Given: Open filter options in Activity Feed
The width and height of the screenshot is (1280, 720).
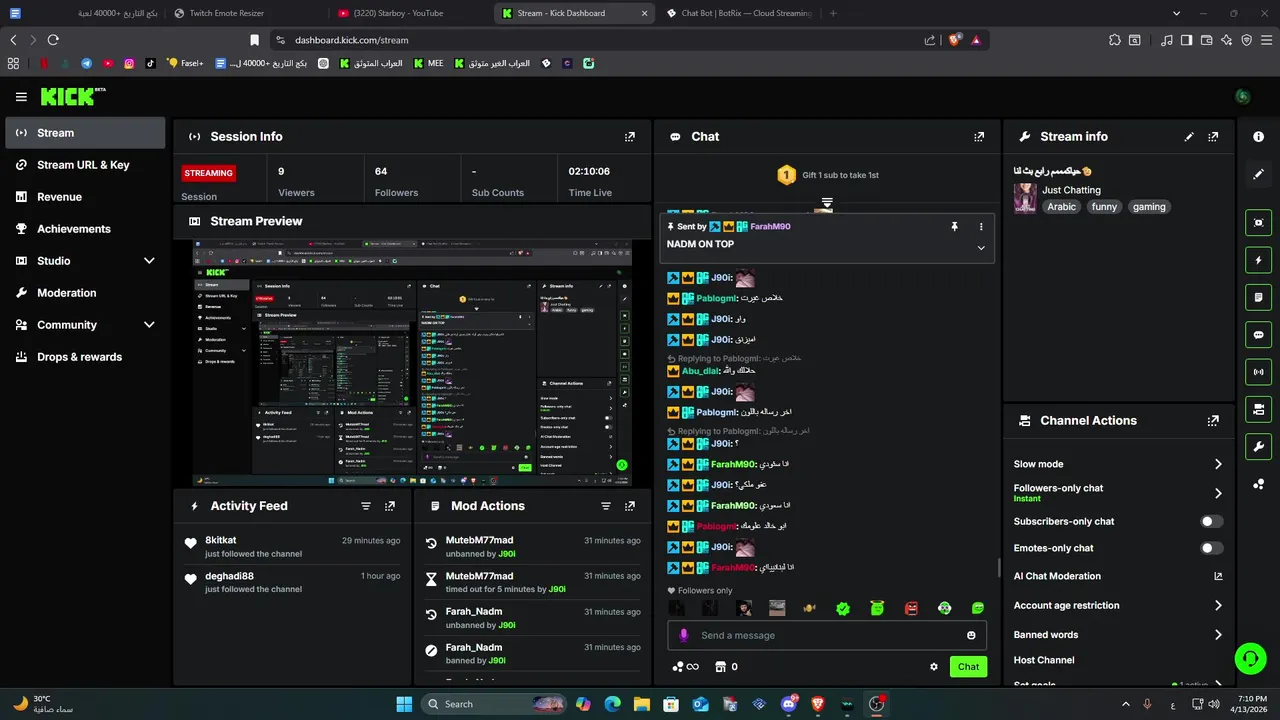Looking at the screenshot, I should click(x=366, y=507).
